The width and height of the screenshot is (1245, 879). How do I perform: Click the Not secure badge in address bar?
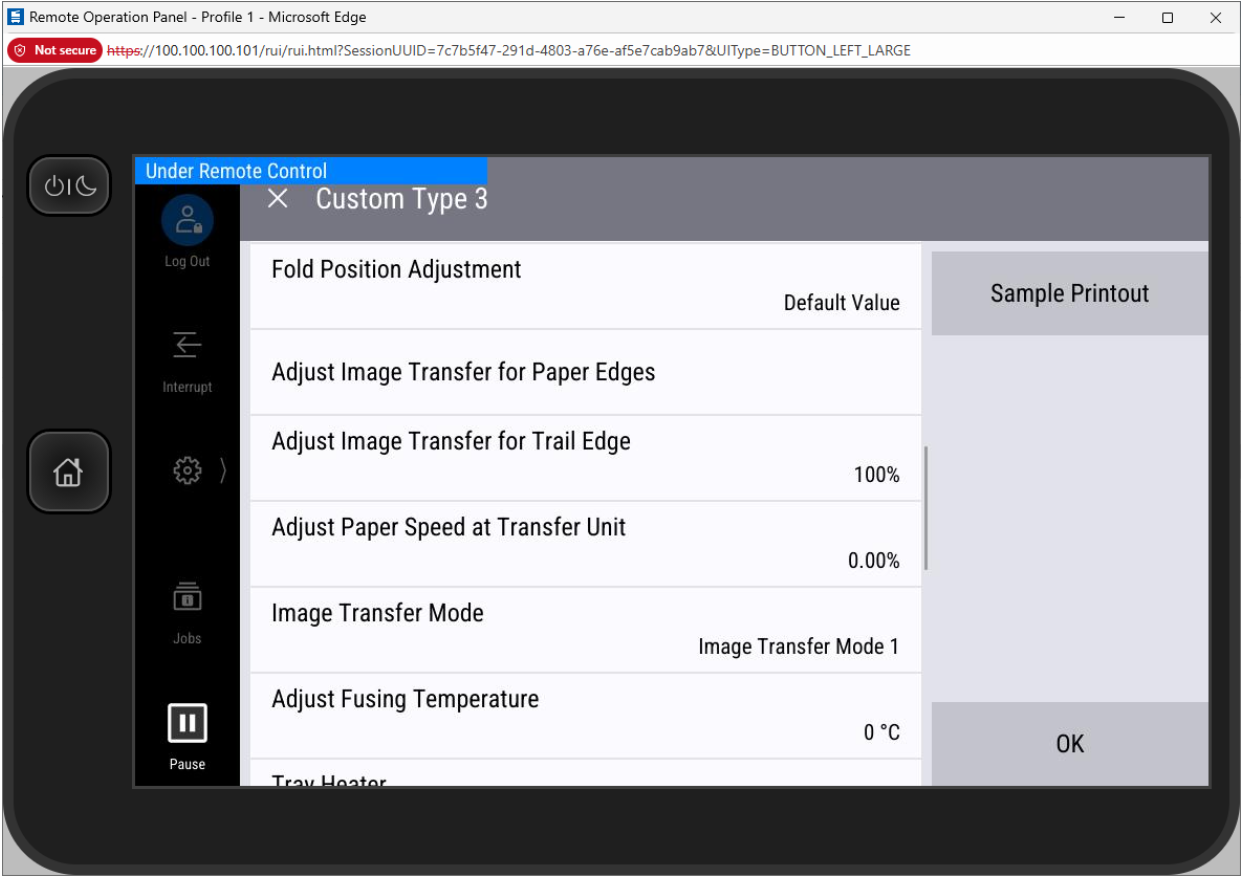coord(55,50)
